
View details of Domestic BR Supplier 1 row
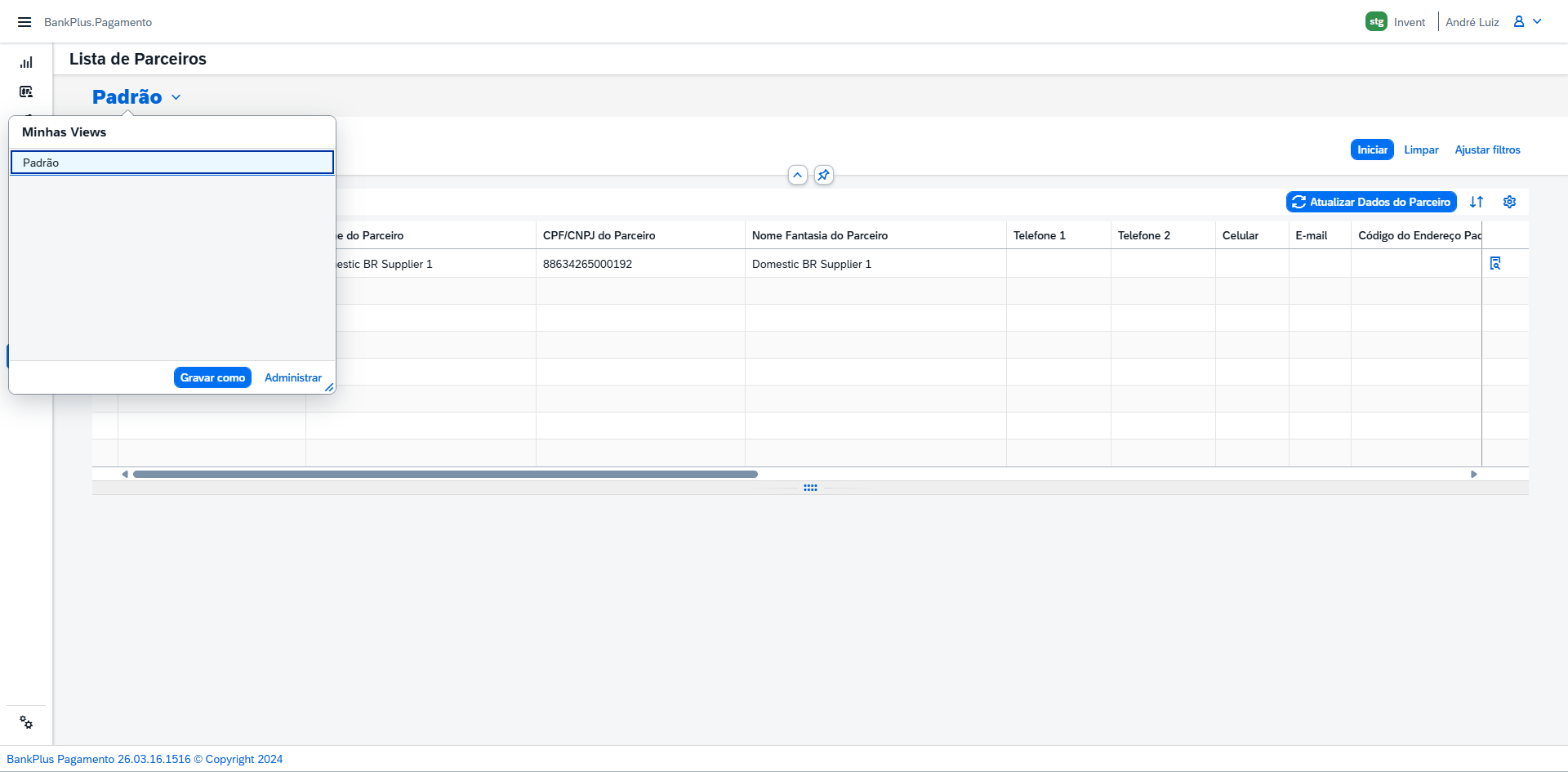(1496, 264)
